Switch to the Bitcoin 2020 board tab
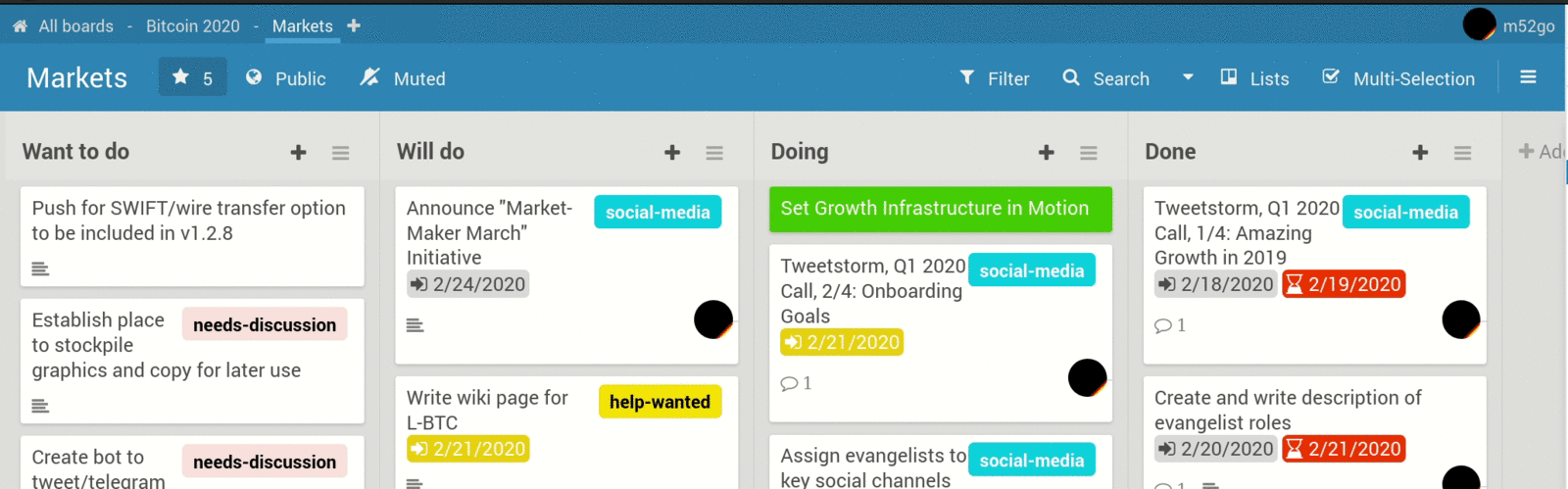The height and width of the screenshot is (489, 1568). click(193, 26)
